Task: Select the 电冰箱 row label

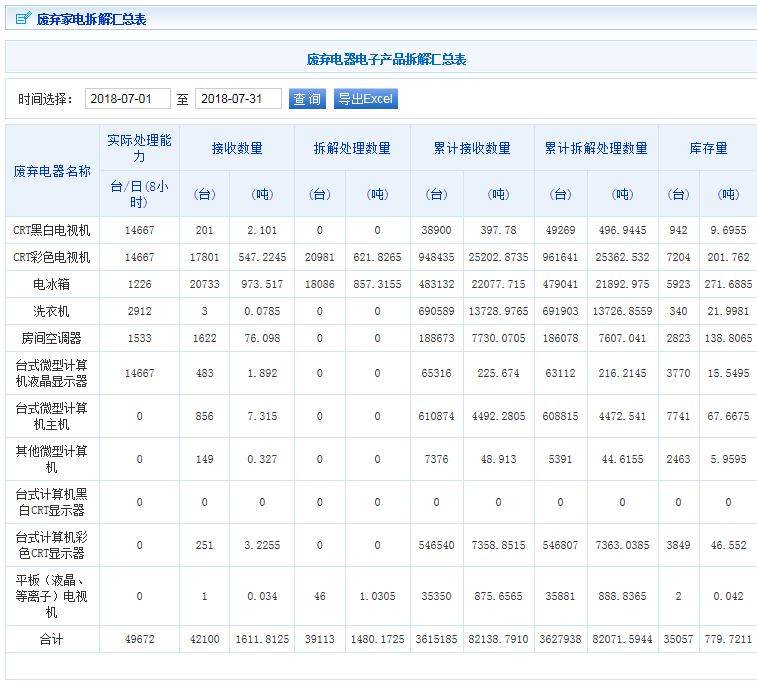Action: coord(52,284)
